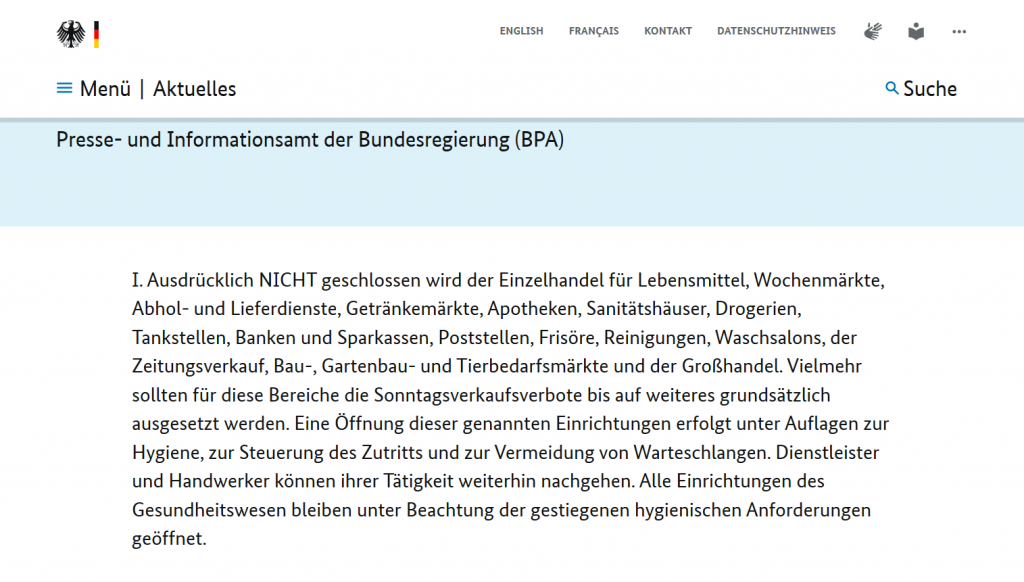This screenshot has width=1024, height=582.
Task: Click the paragraph line beginning 'sollten für diese Bereiche'
Action: click(481, 395)
